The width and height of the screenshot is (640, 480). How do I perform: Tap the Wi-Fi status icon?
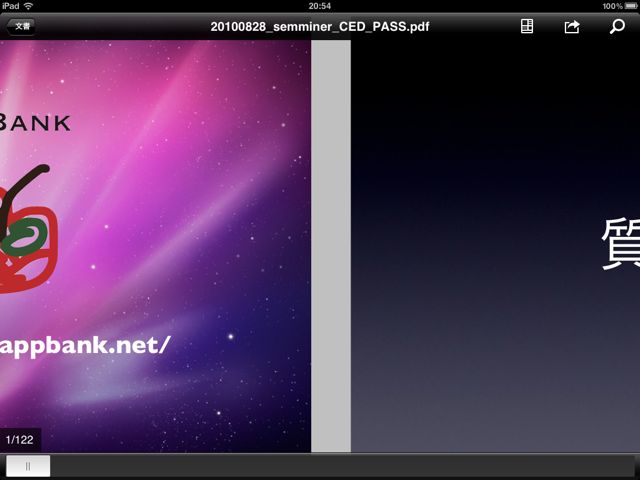(28, 6)
